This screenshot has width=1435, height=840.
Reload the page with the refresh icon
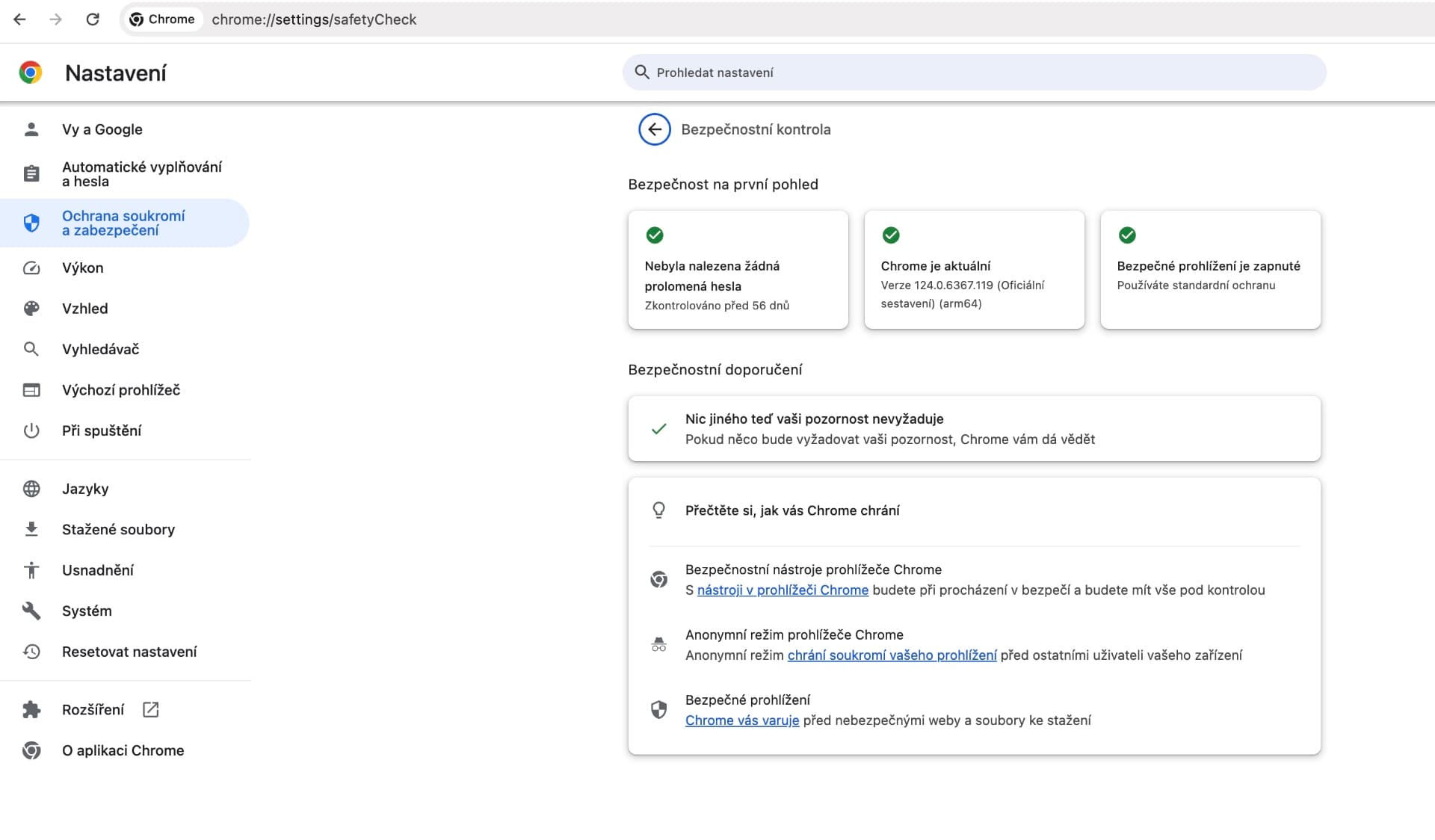pos(93,19)
